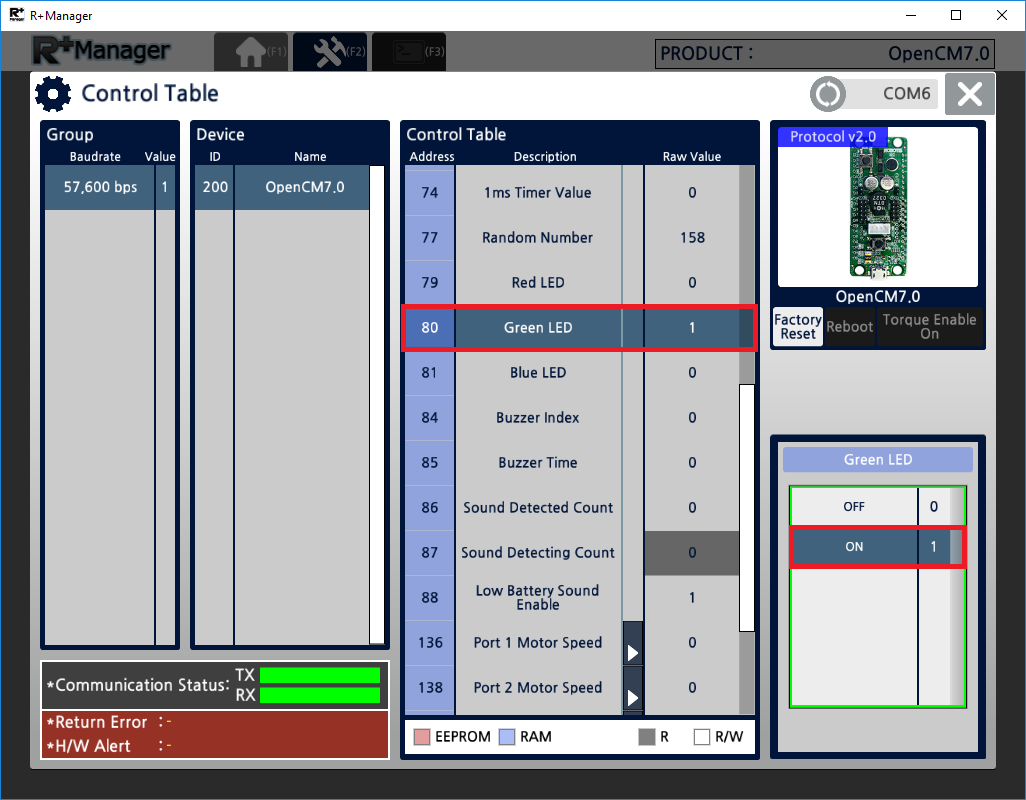This screenshot has height=800, width=1026.
Task: Close the Control Table panel with X
Action: click(x=969, y=94)
